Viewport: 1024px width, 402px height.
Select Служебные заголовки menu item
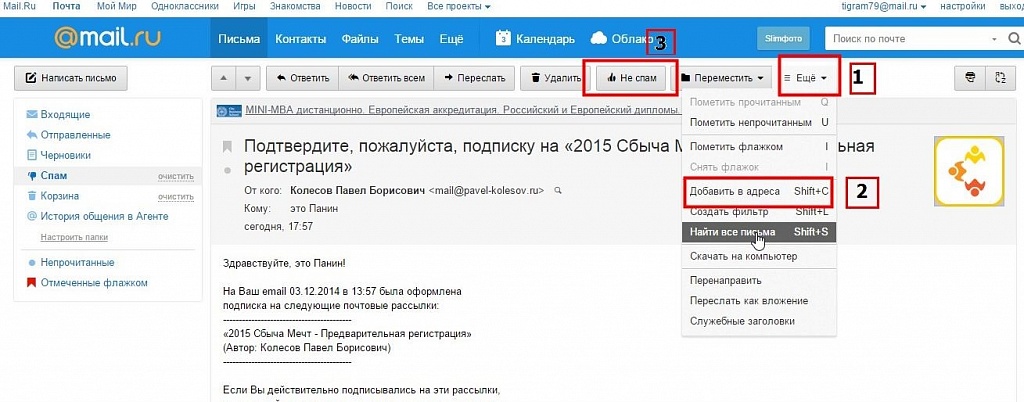[x=758, y=321]
